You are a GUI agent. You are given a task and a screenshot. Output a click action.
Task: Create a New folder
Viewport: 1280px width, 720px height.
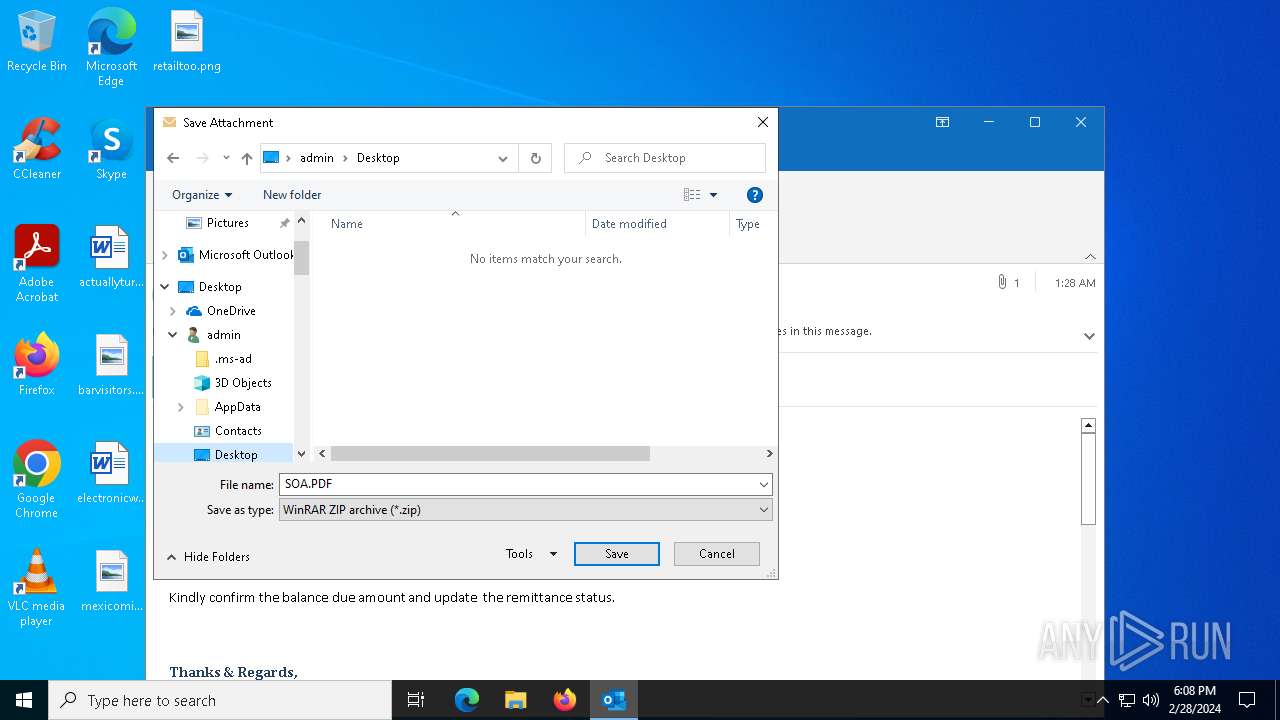click(x=292, y=195)
